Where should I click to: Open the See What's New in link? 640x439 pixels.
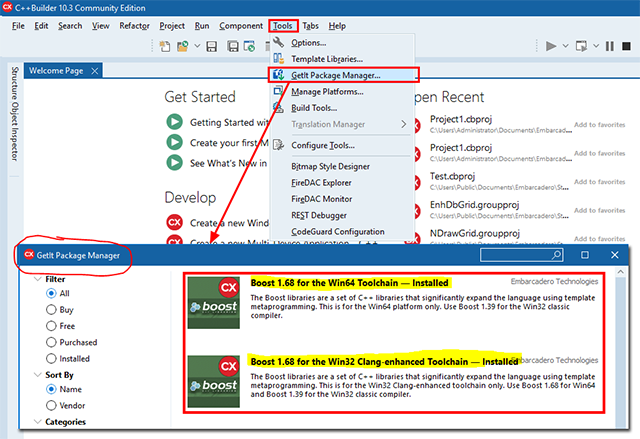tap(228, 163)
